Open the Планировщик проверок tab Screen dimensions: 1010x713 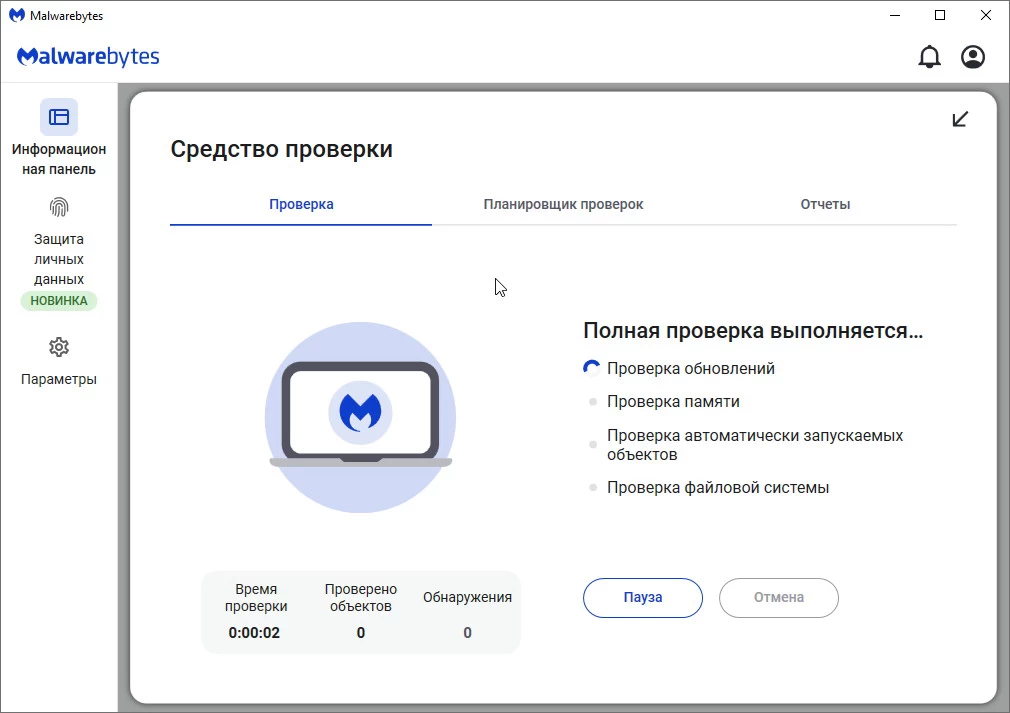pos(563,204)
